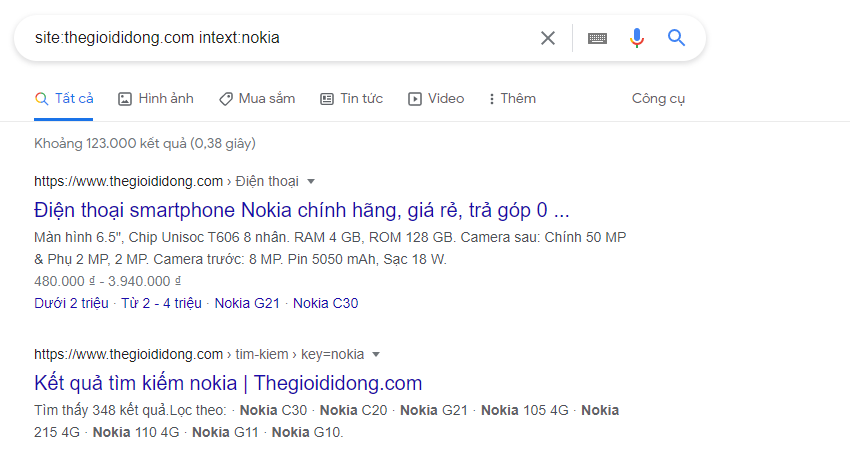This screenshot has width=850, height=462.
Task: Expand the Thêm more options menu
Action: click(x=512, y=98)
